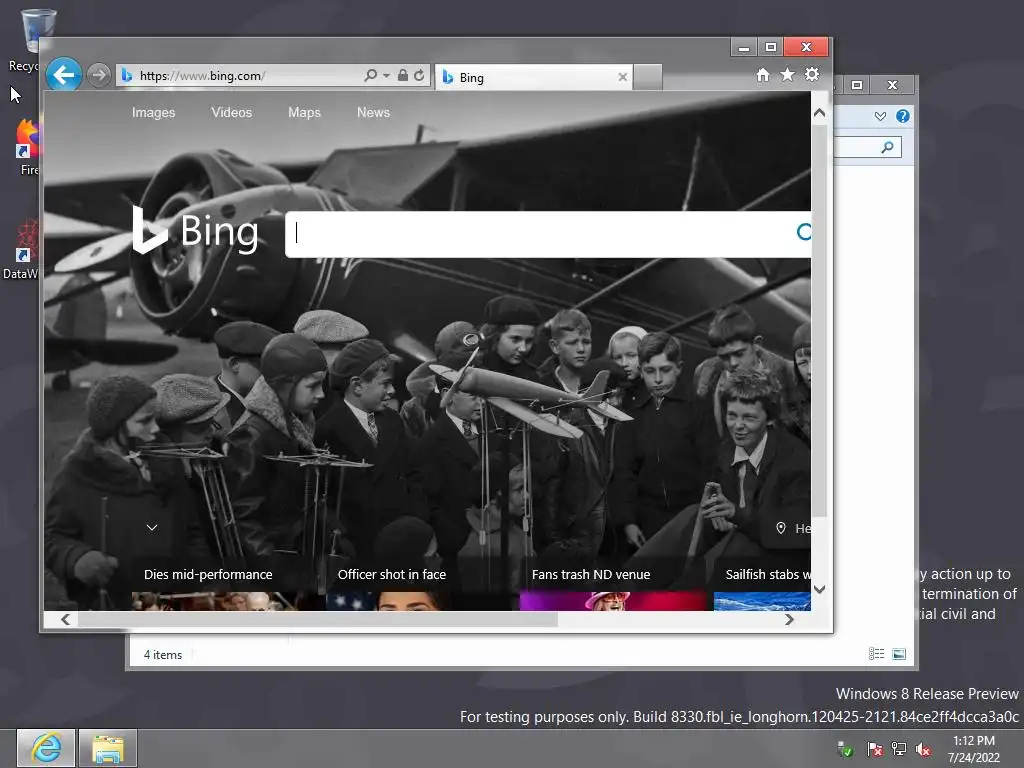The image size is (1024, 768).
Task: Click the Bing logo
Action: pyautogui.click(x=195, y=231)
